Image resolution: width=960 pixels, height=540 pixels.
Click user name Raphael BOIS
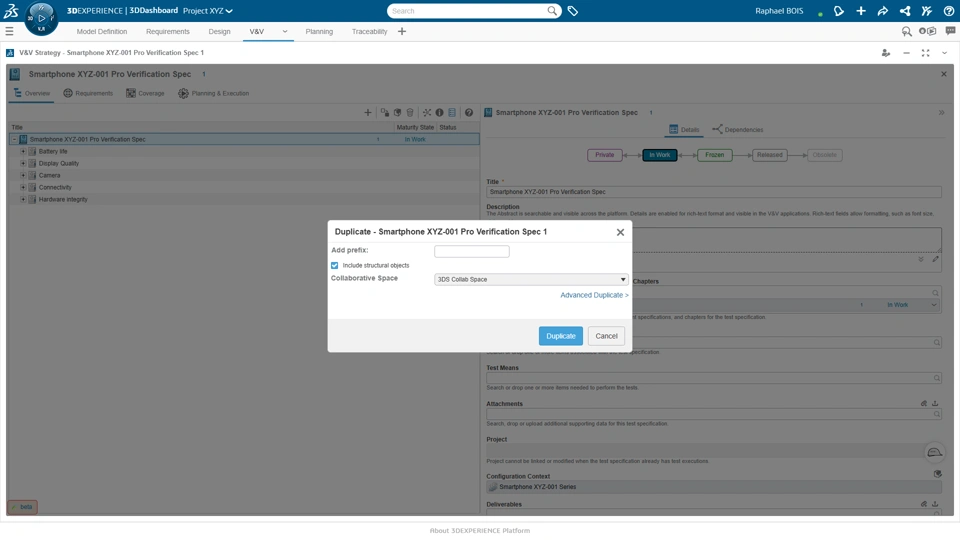coord(779,11)
